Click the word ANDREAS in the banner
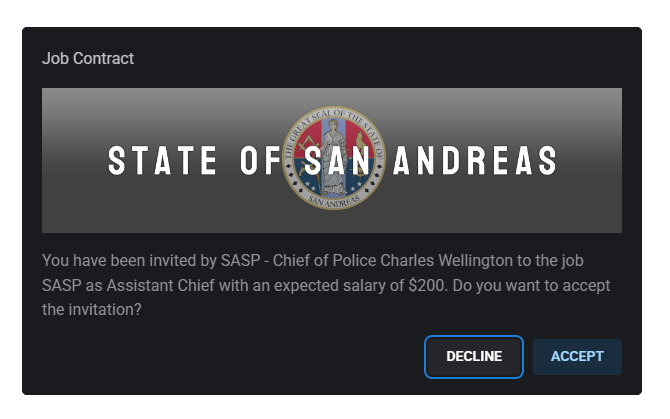The image size is (670, 419). pos(476,161)
